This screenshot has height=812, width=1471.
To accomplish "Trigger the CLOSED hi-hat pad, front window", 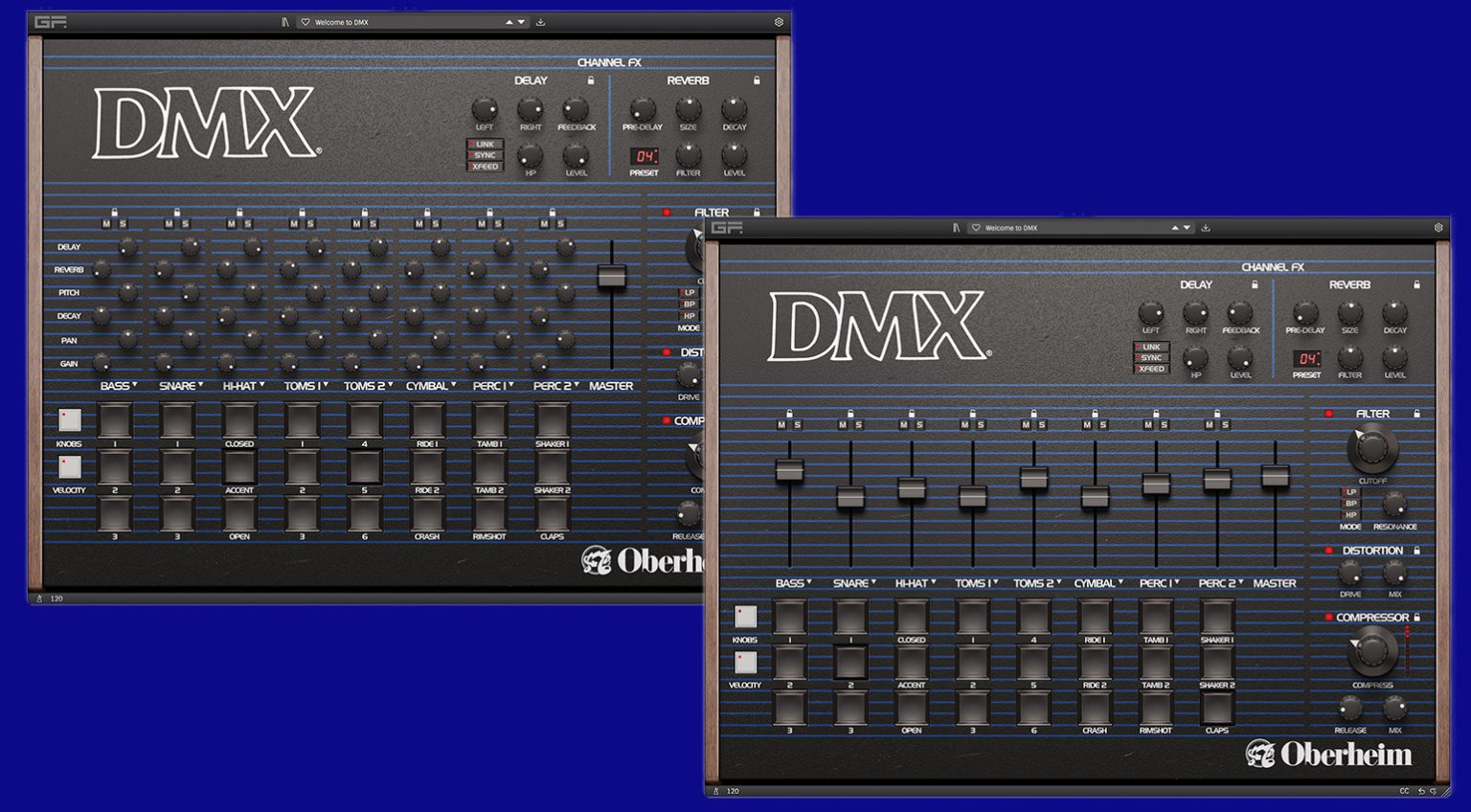I will tap(912, 616).
